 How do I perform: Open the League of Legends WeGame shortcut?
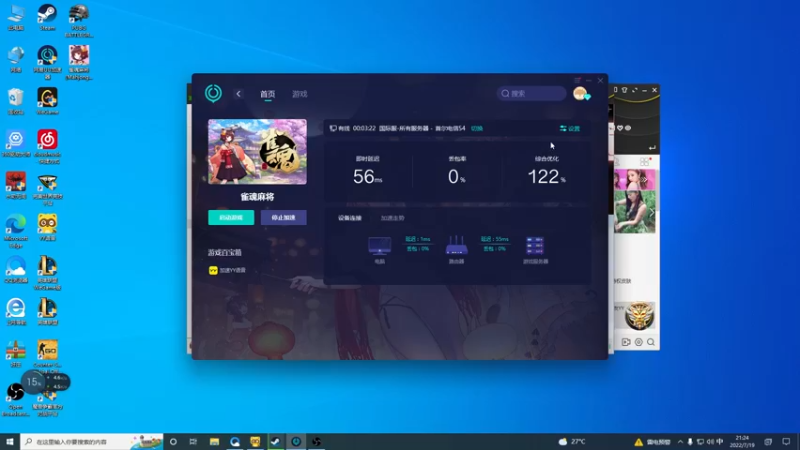47,273
